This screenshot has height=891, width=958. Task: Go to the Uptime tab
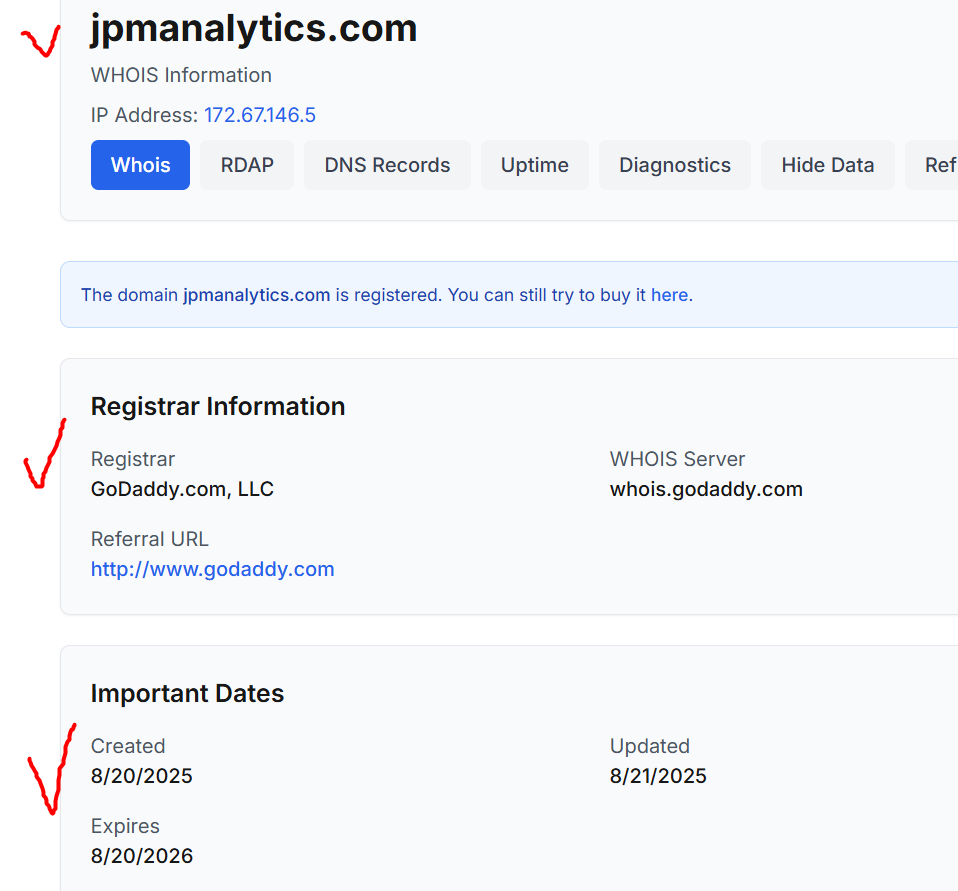pos(534,165)
